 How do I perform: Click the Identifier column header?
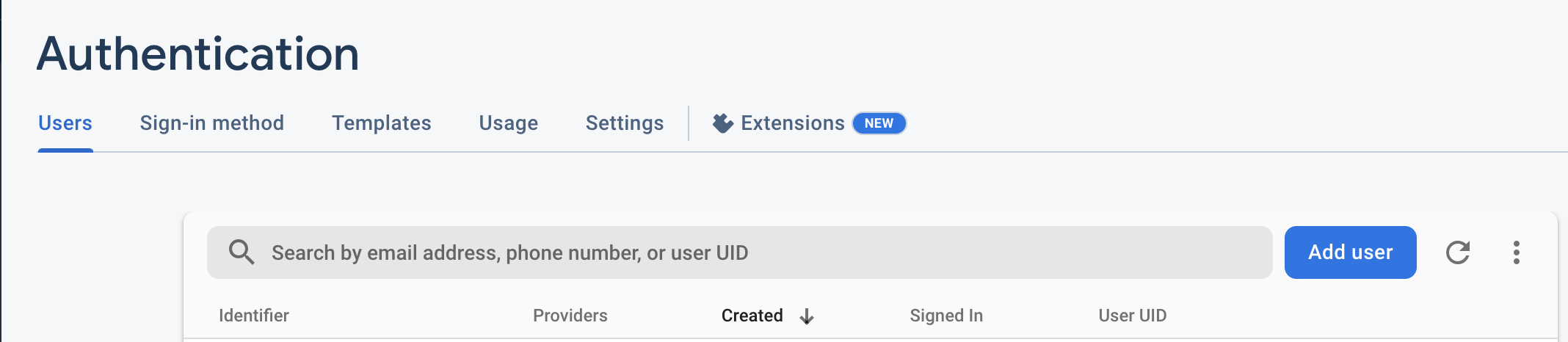tap(254, 316)
